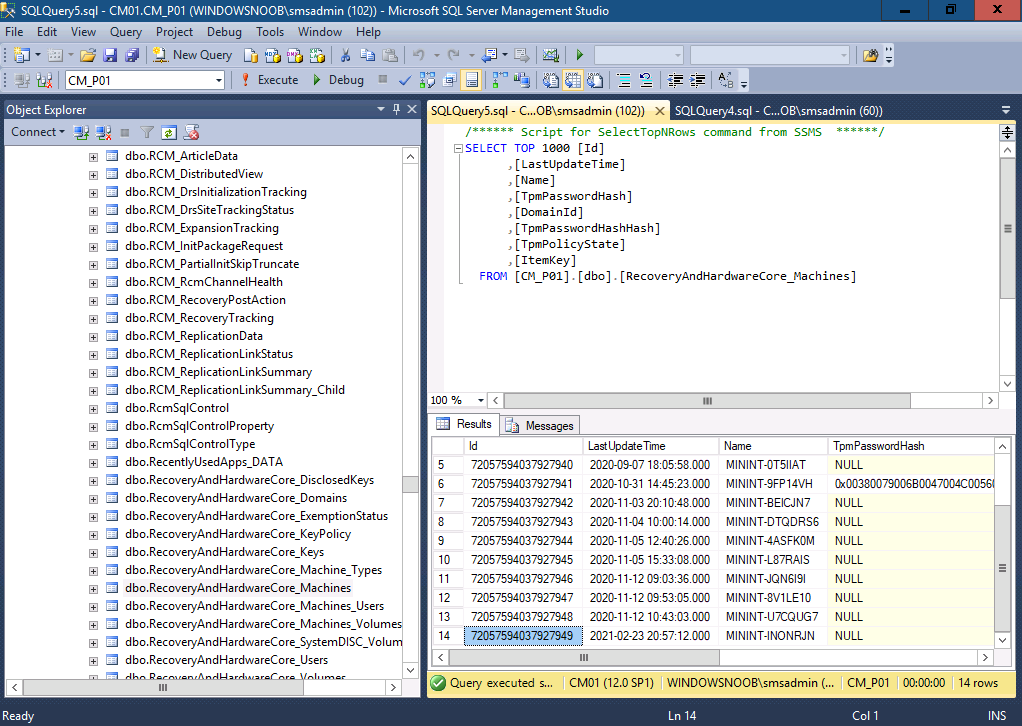The height and width of the screenshot is (726, 1022).
Task: Sort by the LastUpdateTime column header
Action: 650,446
